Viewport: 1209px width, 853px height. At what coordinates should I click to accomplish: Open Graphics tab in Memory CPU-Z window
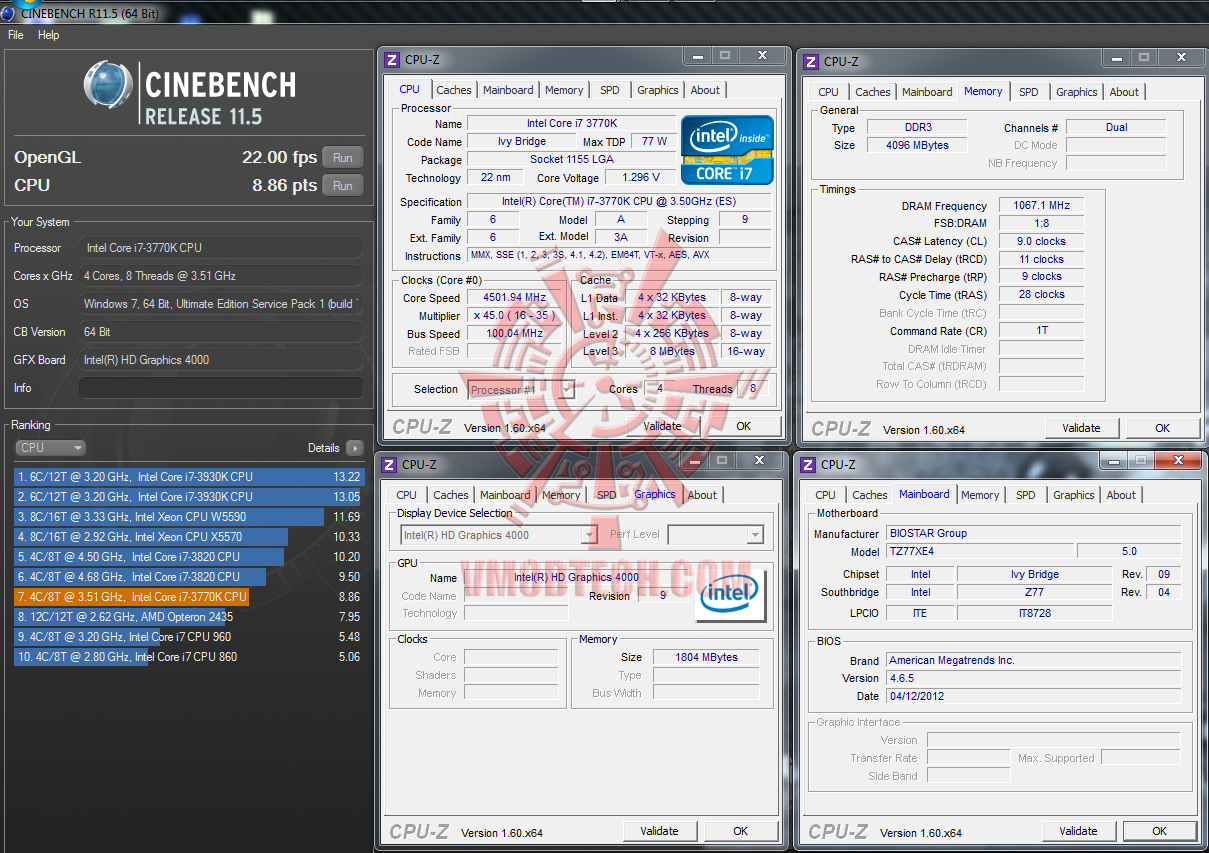pyautogui.click(x=1077, y=92)
